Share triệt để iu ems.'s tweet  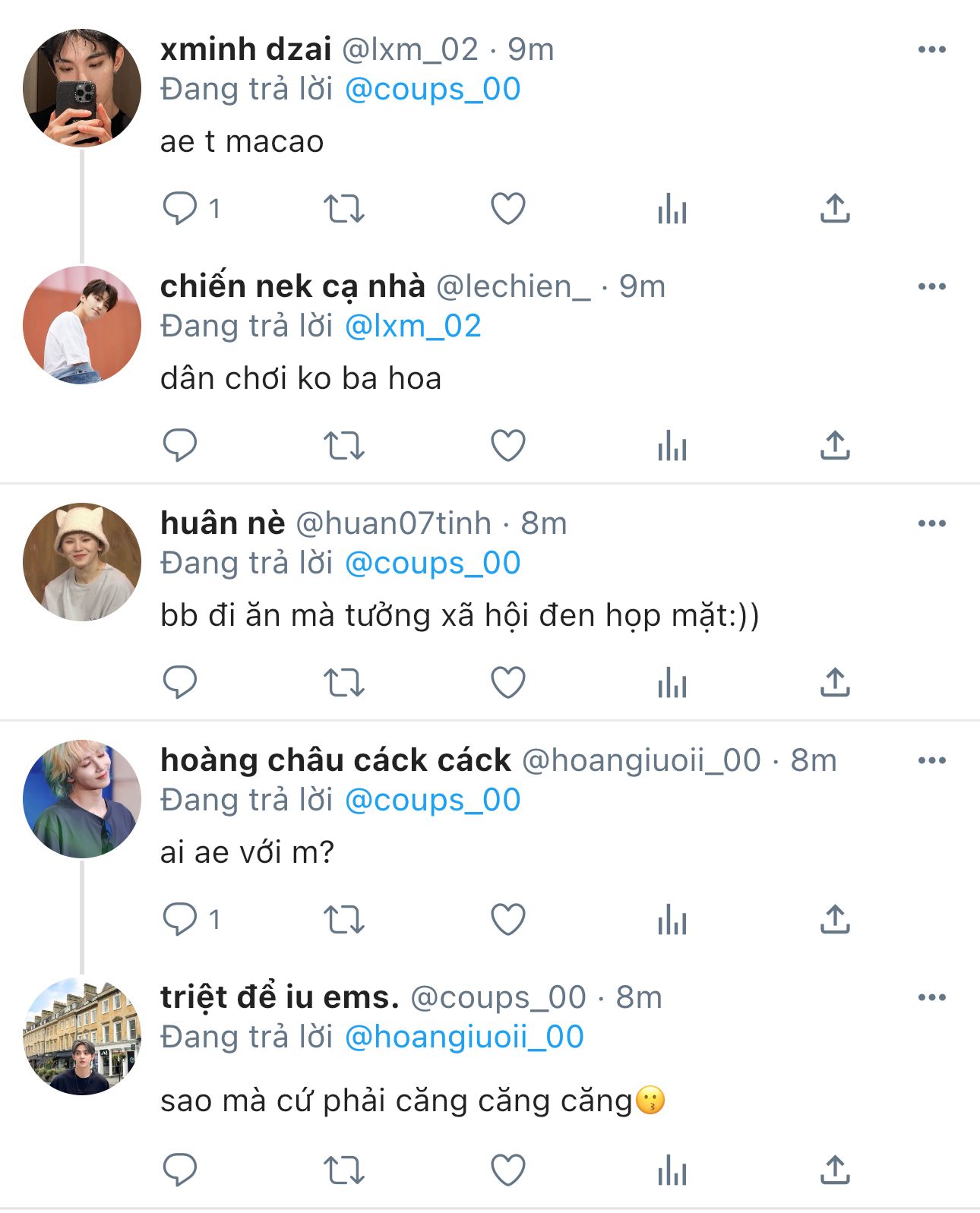(x=835, y=1170)
